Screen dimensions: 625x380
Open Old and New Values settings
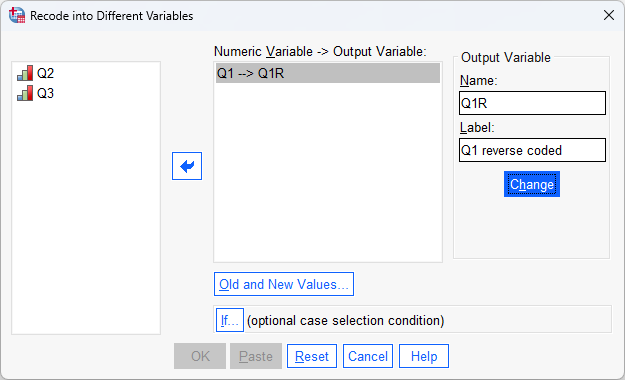pyautogui.click(x=284, y=284)
